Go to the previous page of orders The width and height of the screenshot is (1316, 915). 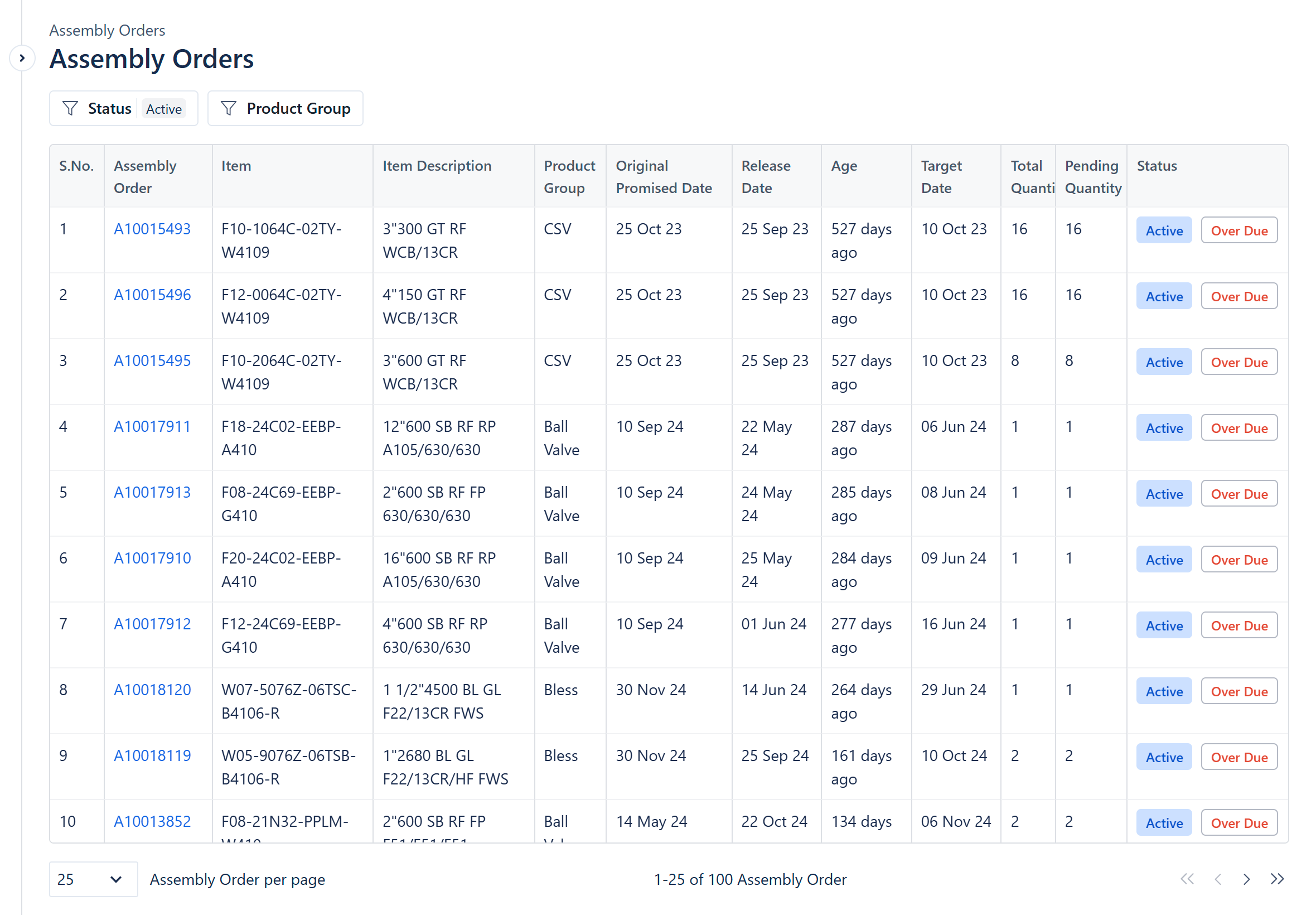click(x=1217, y=879)
